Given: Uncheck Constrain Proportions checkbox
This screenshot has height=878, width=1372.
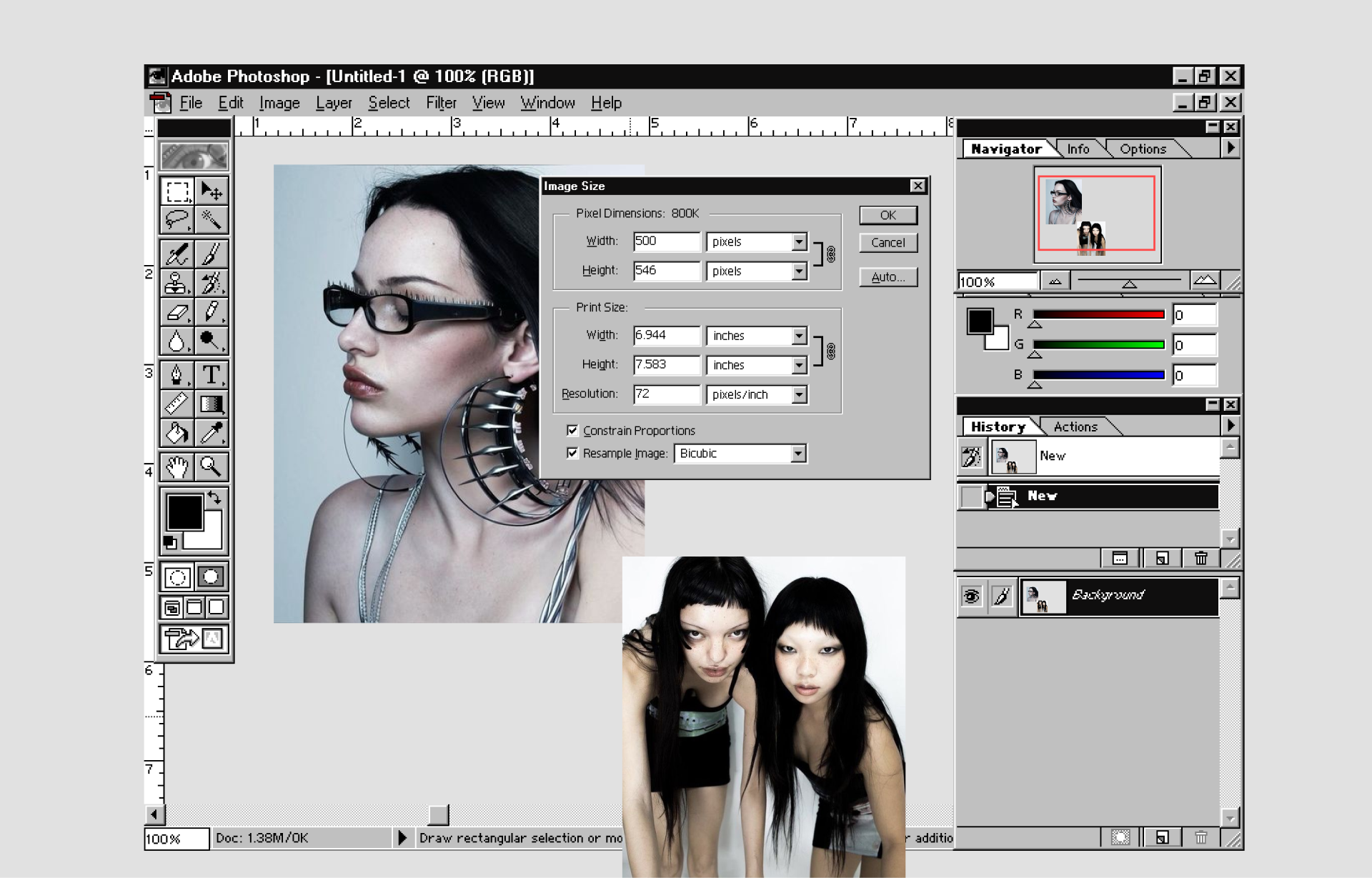Looking at the screenshot, I should click(572, 430).
